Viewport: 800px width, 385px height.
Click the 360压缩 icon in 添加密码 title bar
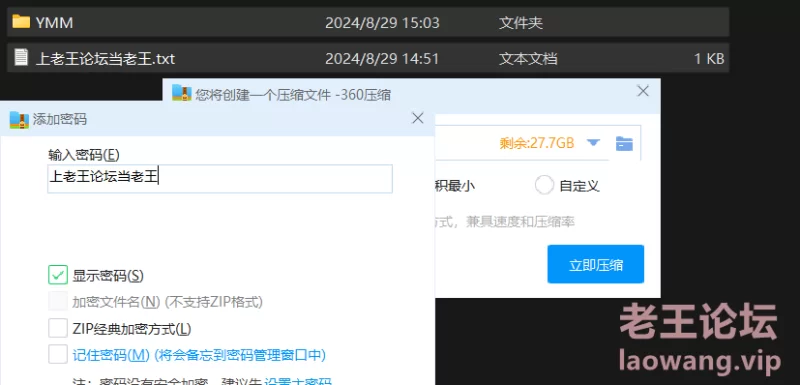coord(19,119)
